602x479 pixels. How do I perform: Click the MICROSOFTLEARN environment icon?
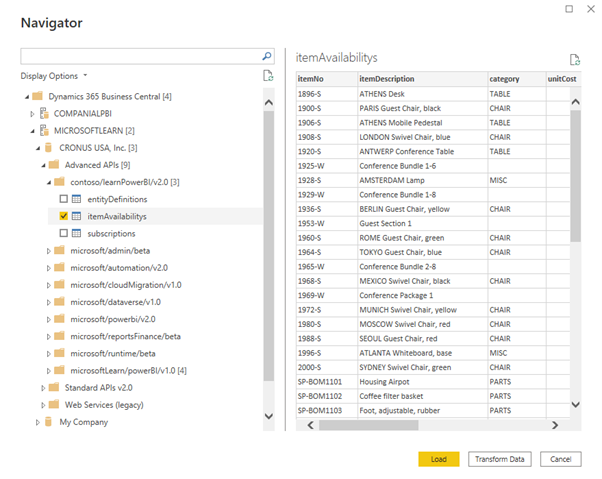coord(44,130)
